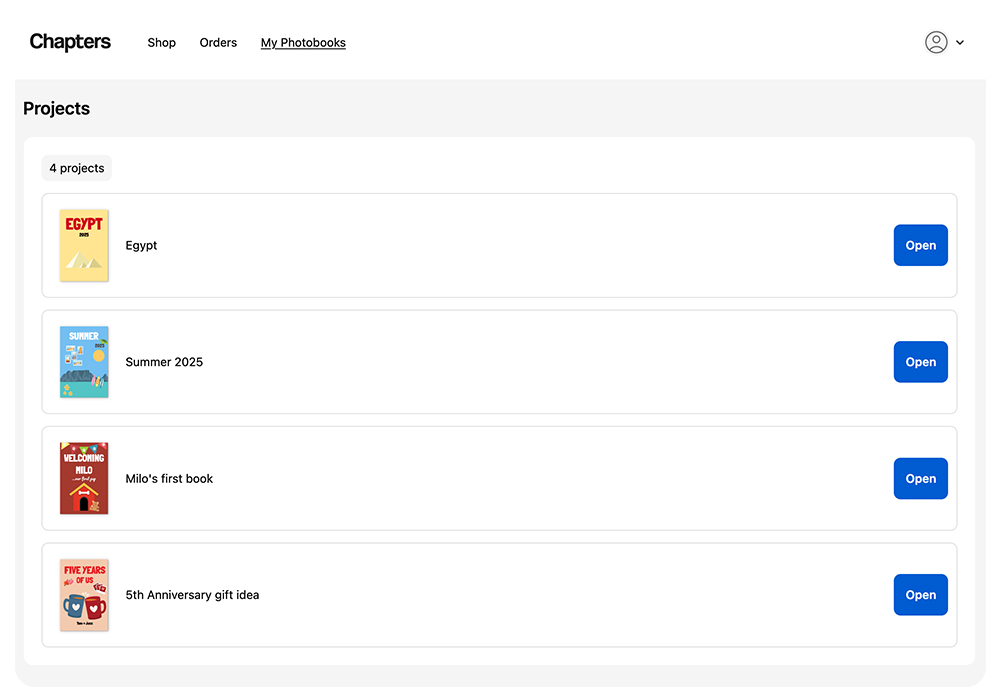This screenshot has height=700, width=1000.
Task: Click the Summer 2025 project name
Action: click(x=164, y=362)
